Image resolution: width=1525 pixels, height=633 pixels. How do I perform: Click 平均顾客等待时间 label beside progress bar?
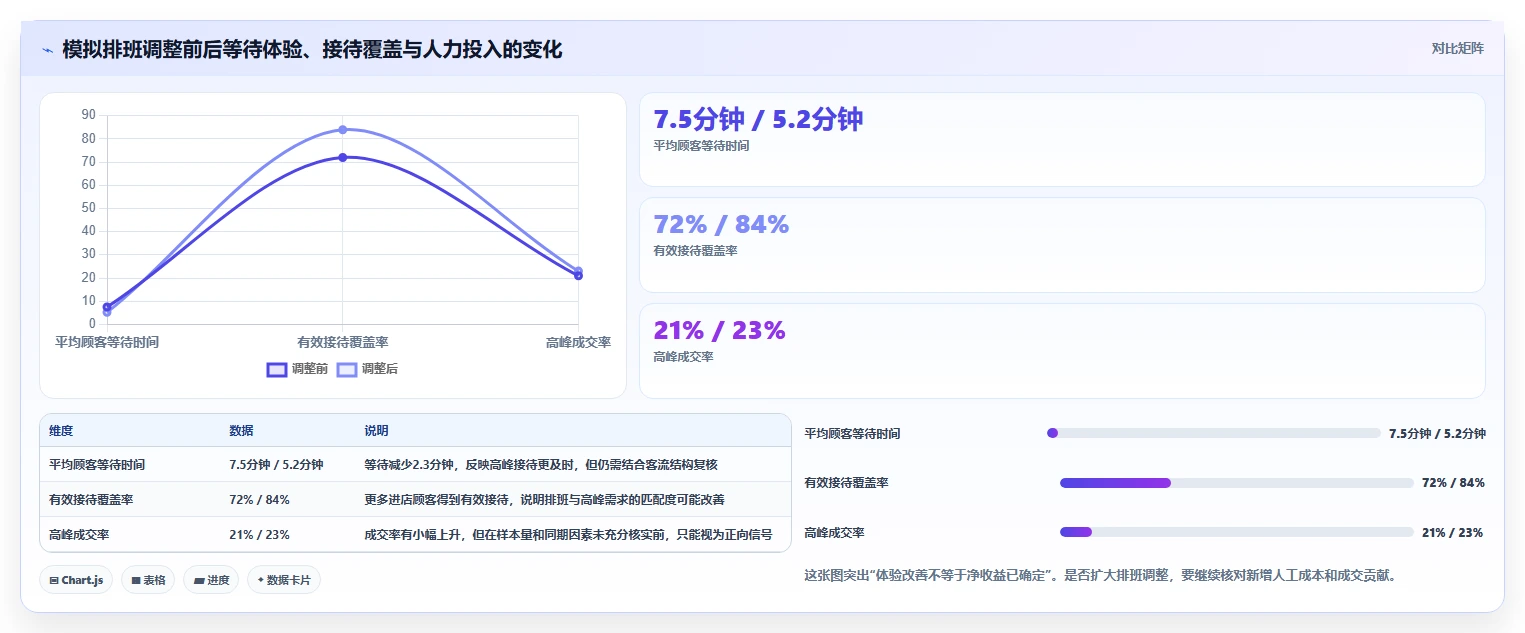[852, 434]
